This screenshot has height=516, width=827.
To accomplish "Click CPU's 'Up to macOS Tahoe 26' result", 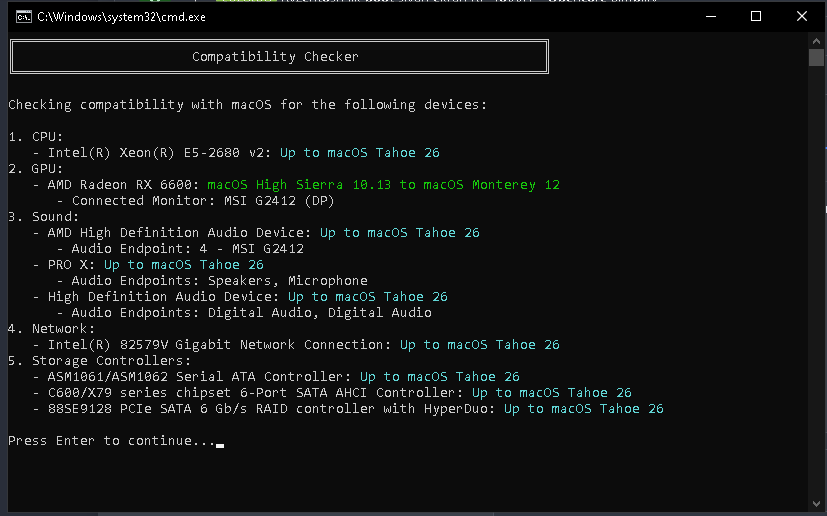I will (x=360, y=152).
